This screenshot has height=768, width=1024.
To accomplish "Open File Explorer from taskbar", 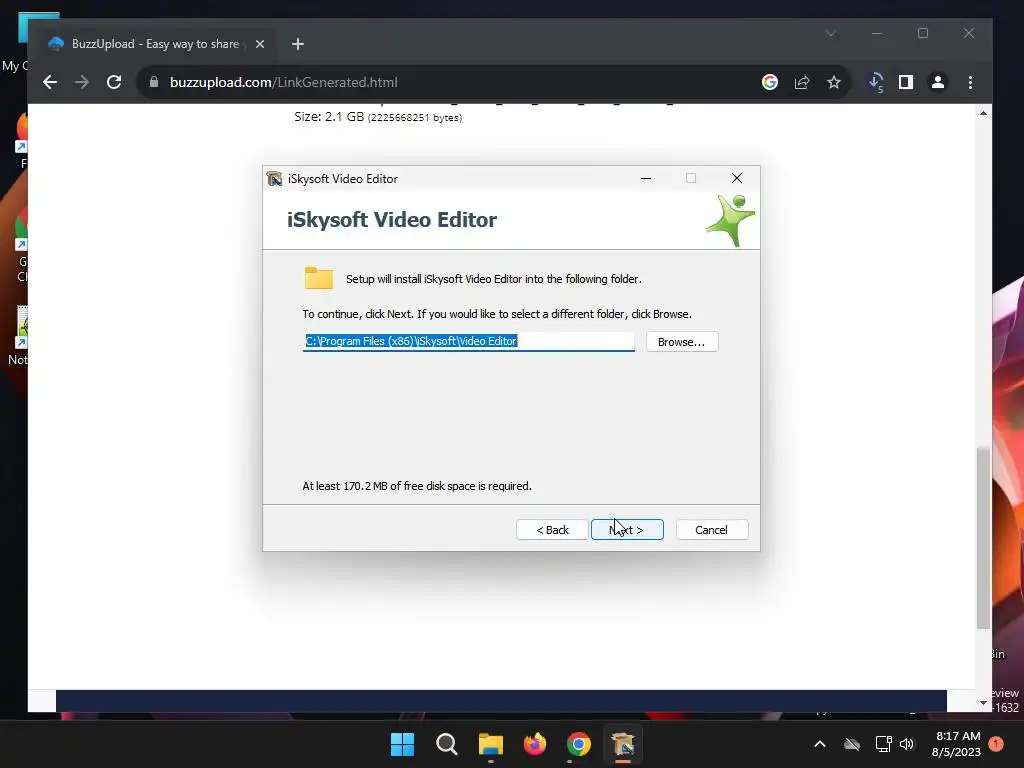I will (x=490, y=744).
